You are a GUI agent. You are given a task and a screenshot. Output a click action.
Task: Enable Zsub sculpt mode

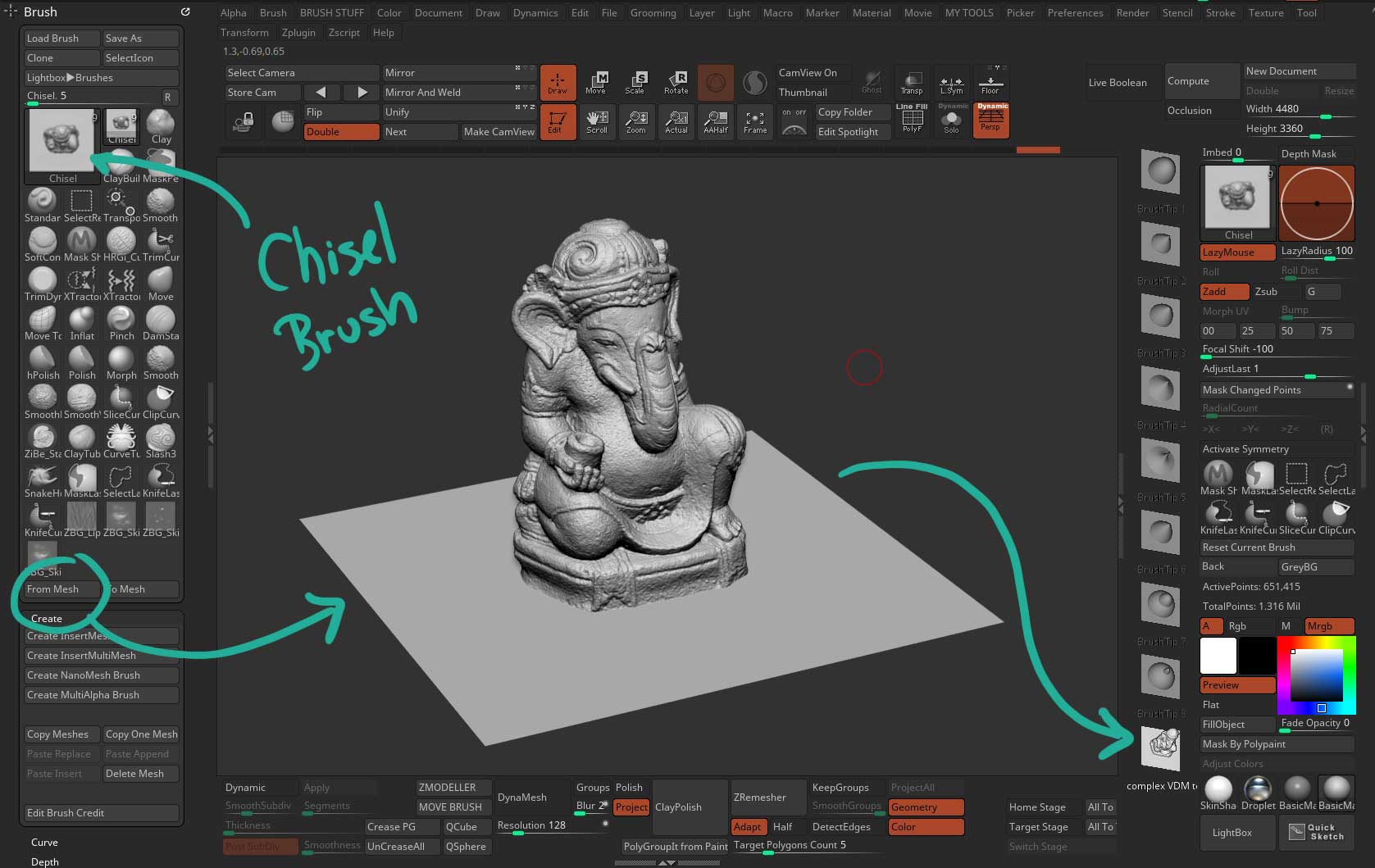[x=1276, y=292]
